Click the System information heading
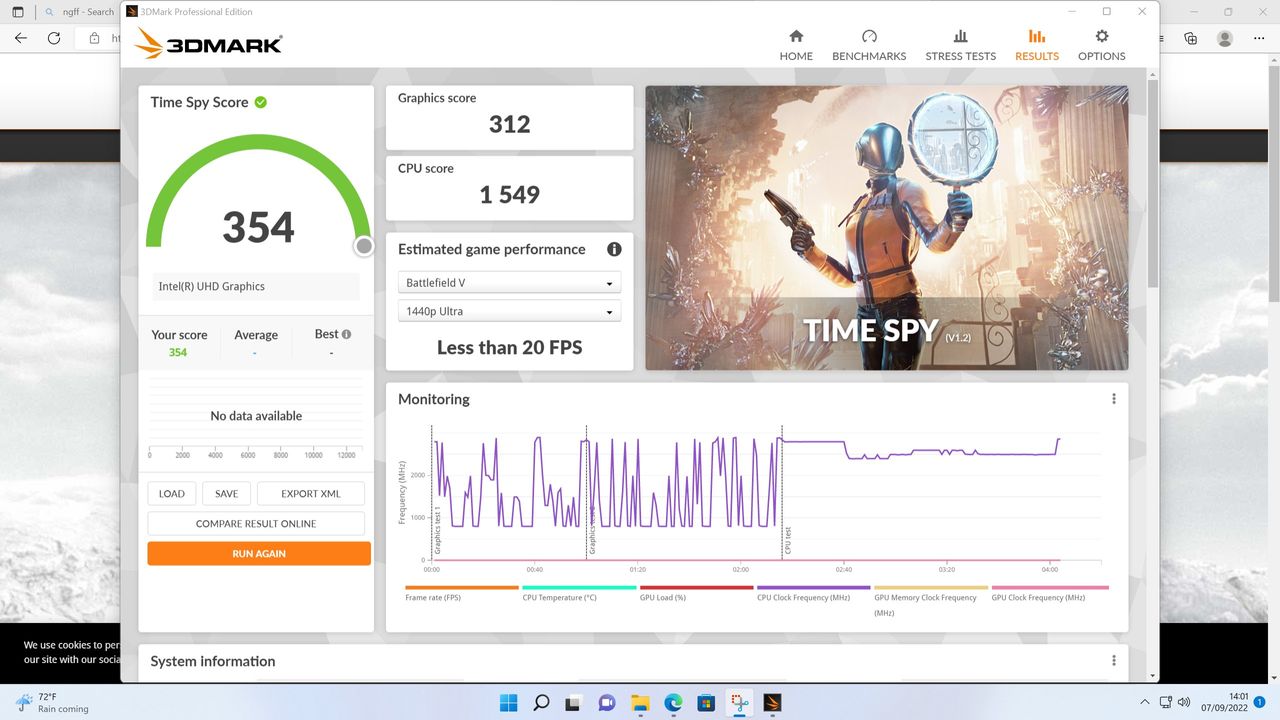1280x720 pixels. (213, 661)
